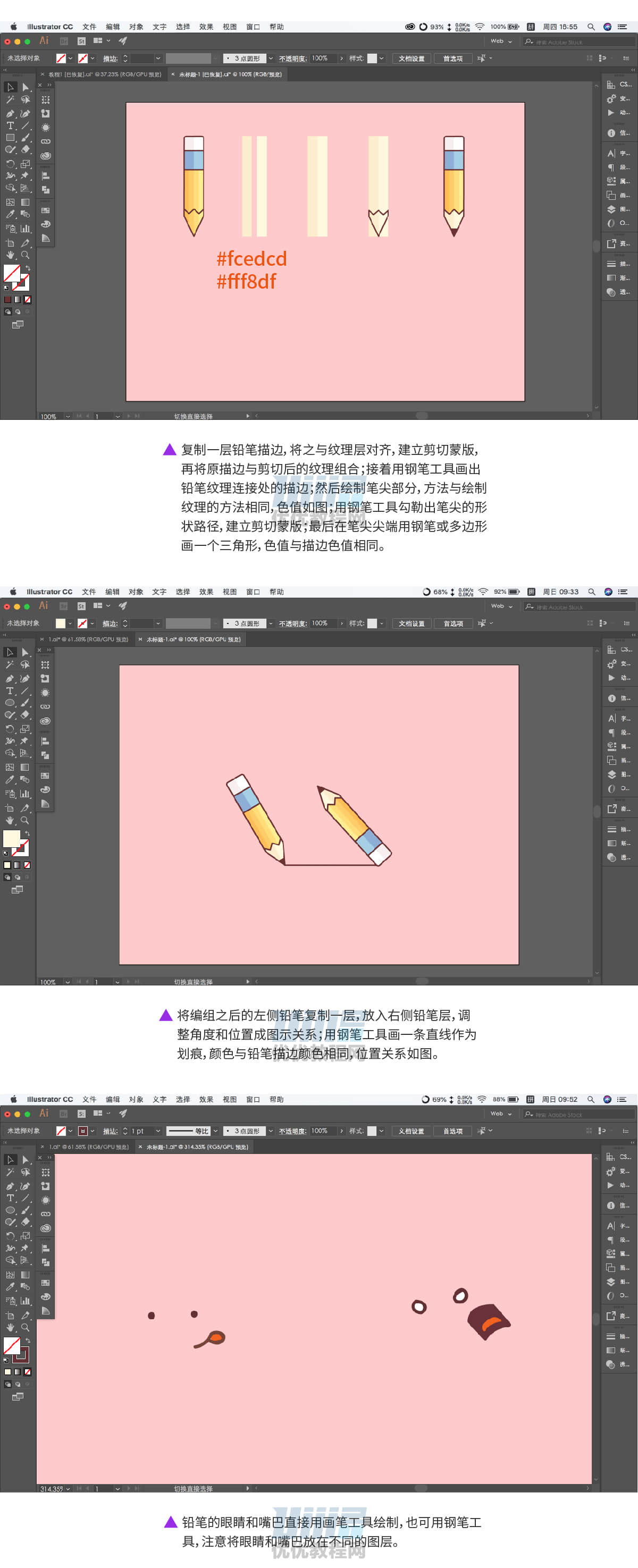Set paint mode to None in top screenshot
Screen dimensions: 638x1568
[x=28, y=299]
